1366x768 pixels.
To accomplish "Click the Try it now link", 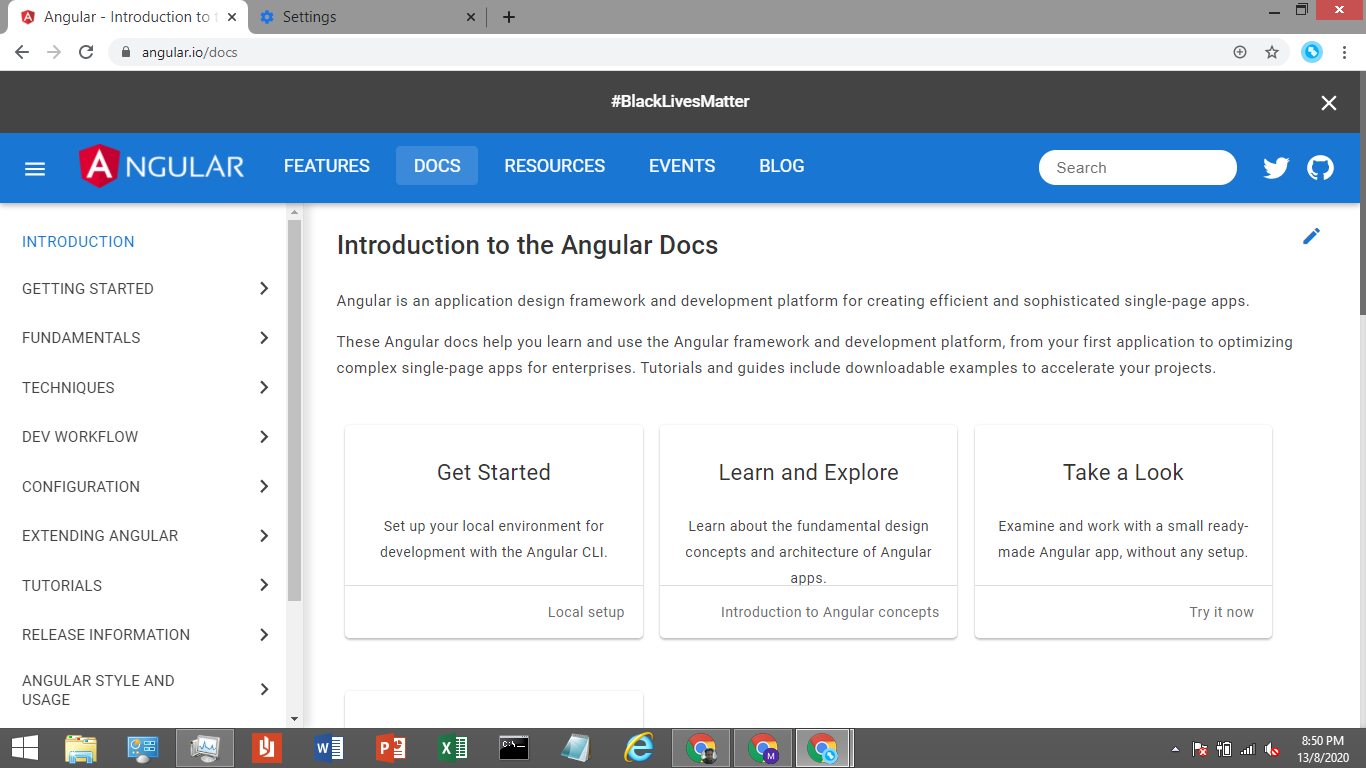I will pos(1221,611).
